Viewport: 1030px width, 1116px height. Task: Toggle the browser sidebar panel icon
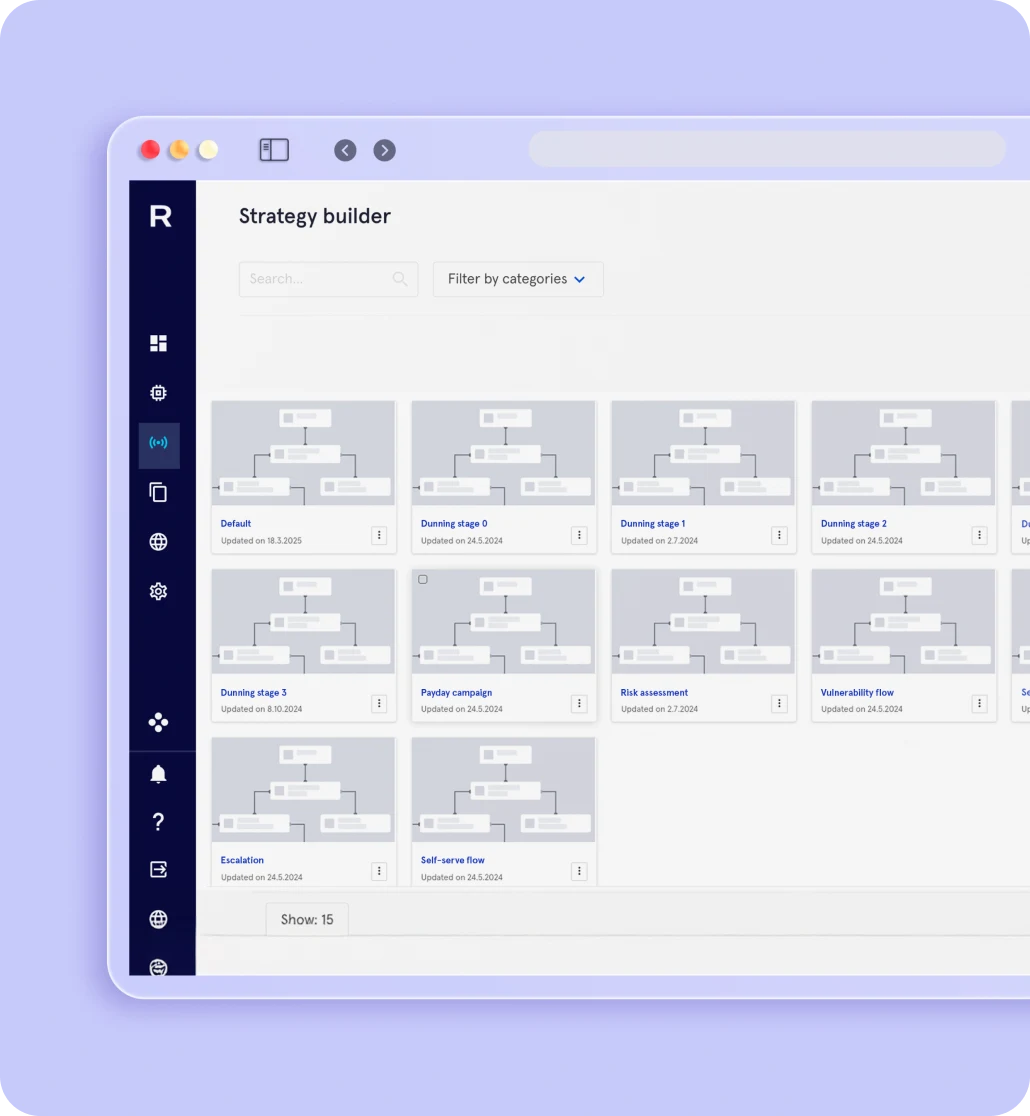pos(274,150)
